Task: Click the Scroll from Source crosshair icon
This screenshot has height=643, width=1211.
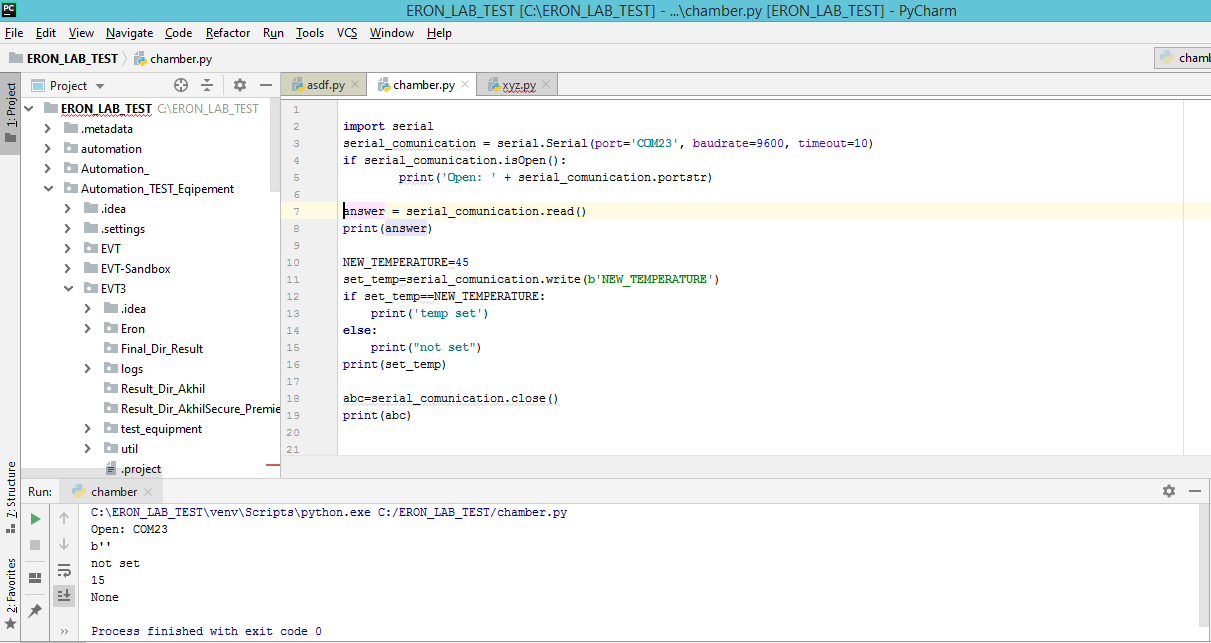Action: (181, 85)
